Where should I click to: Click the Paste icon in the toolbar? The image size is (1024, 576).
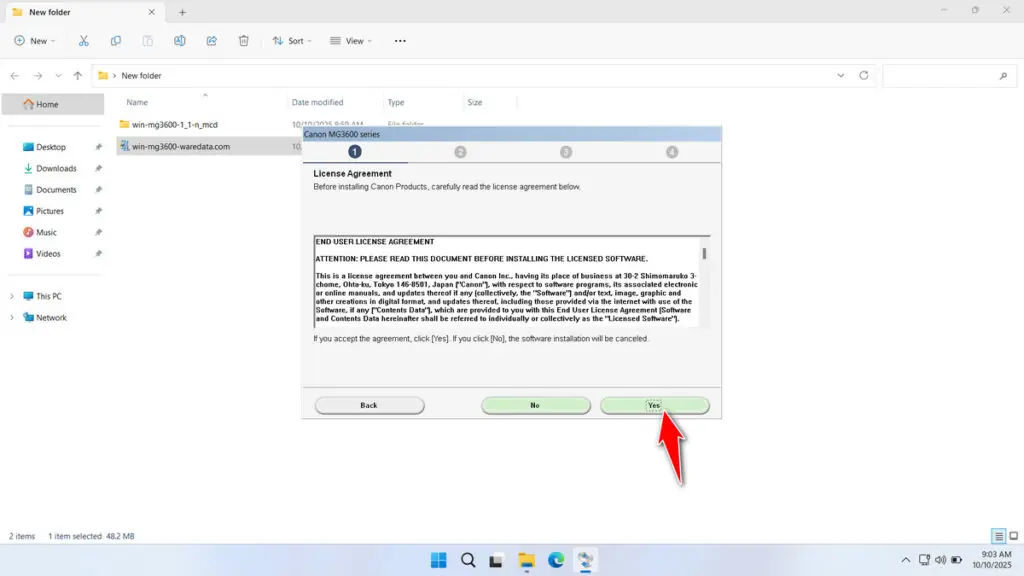click(147, 40)
